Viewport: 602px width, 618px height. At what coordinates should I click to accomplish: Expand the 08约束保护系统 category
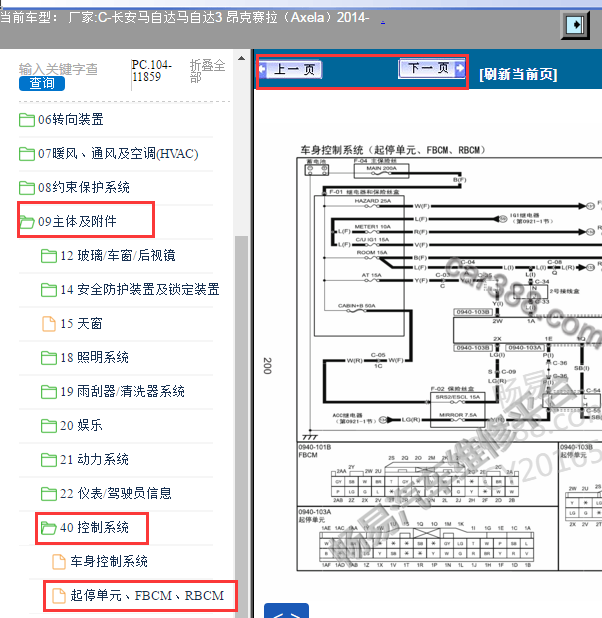tap(84, 188)
